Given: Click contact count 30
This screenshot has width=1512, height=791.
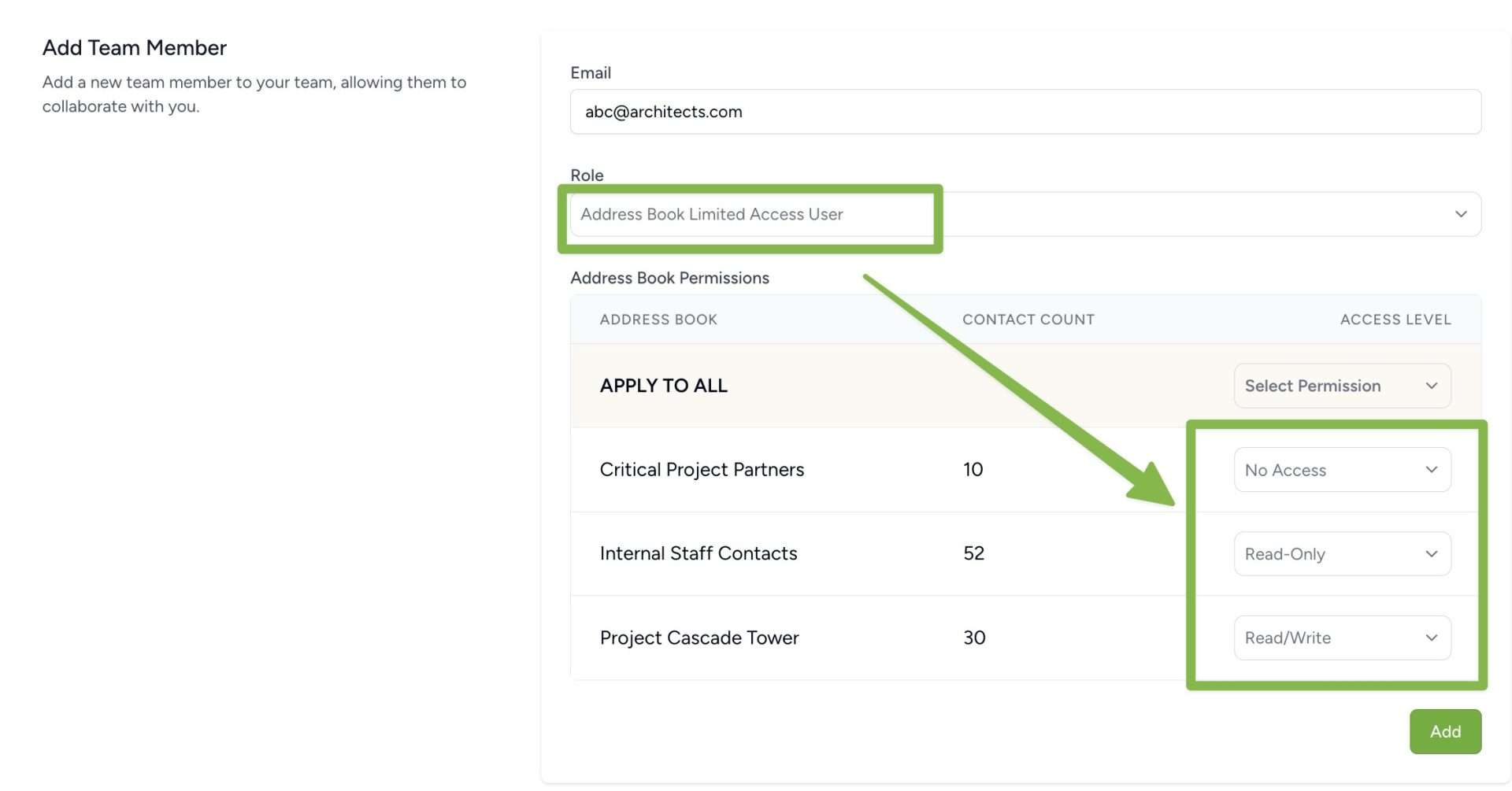Looking at the screenshot, I should point(974,638).
